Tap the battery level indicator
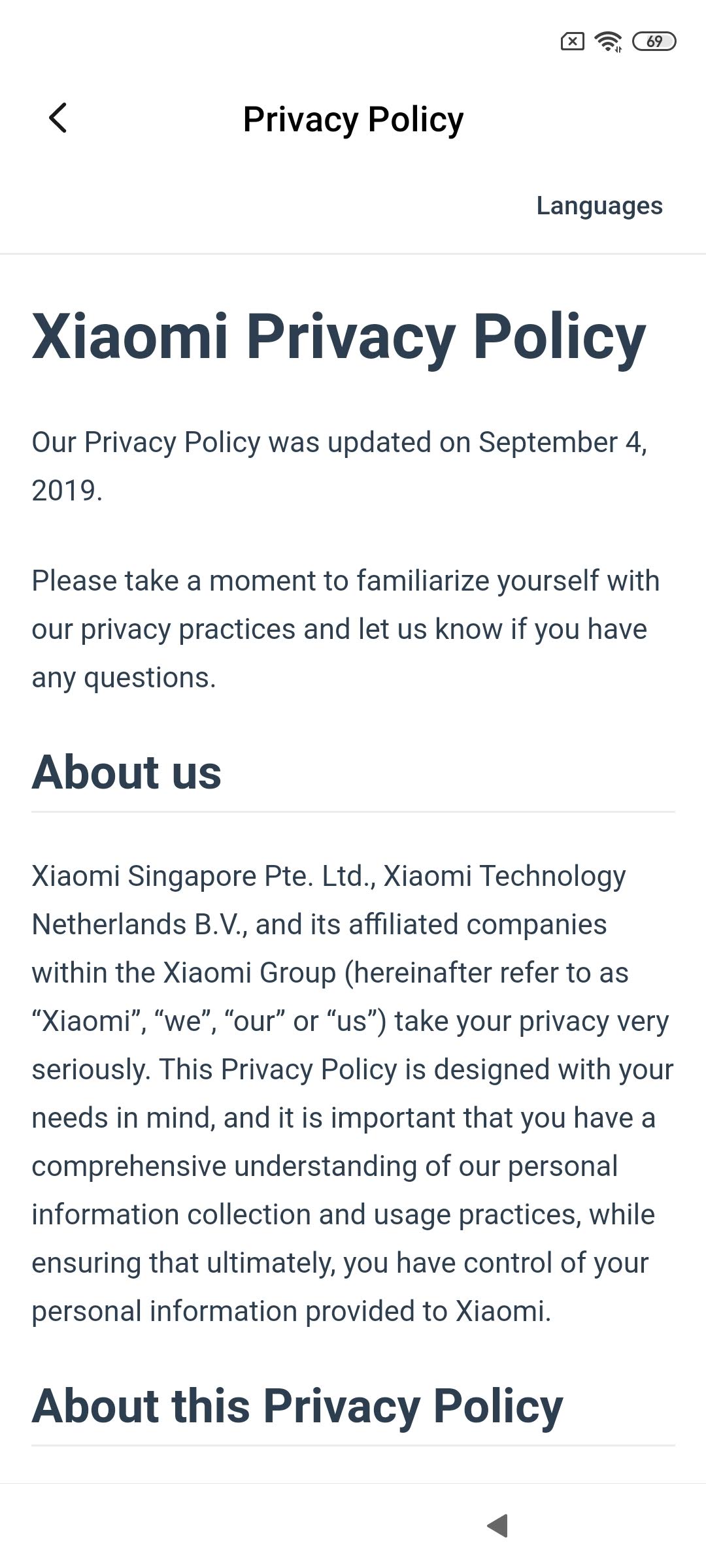 point(654,42)
